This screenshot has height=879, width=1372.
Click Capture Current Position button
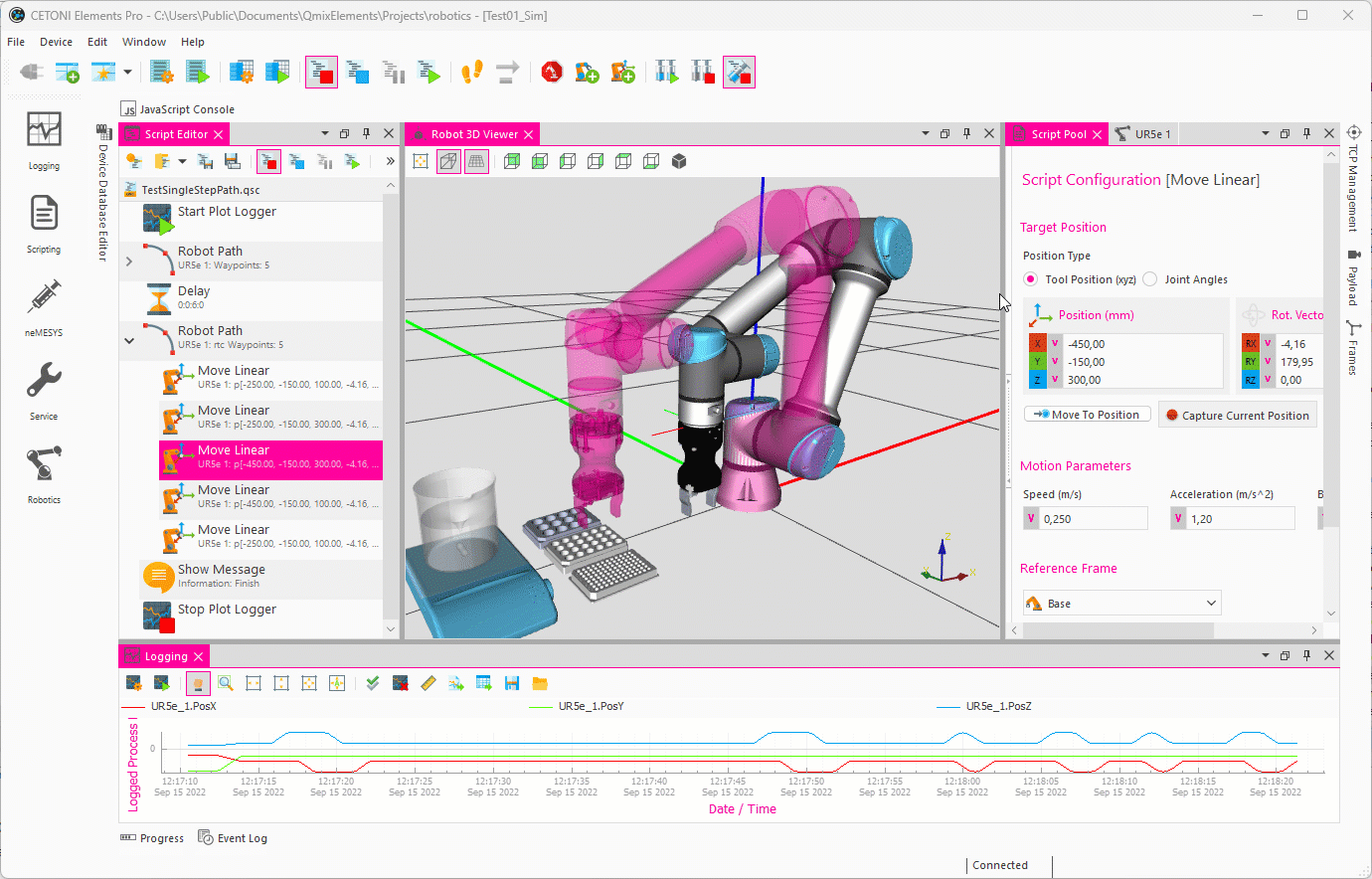click(x=1237, y=416)
